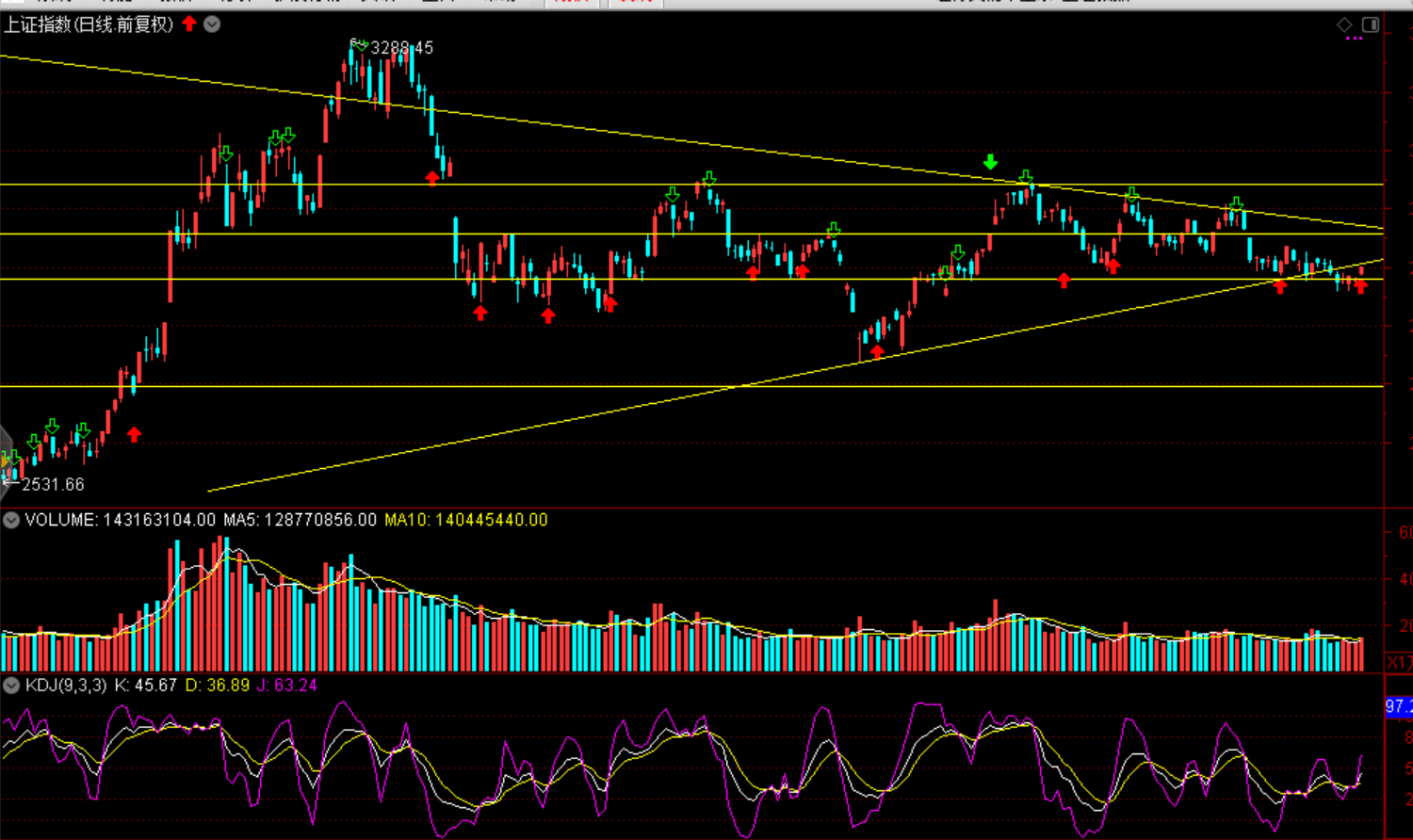Click the magenta three-dot menu under diamond icon

coord(1355,39)
